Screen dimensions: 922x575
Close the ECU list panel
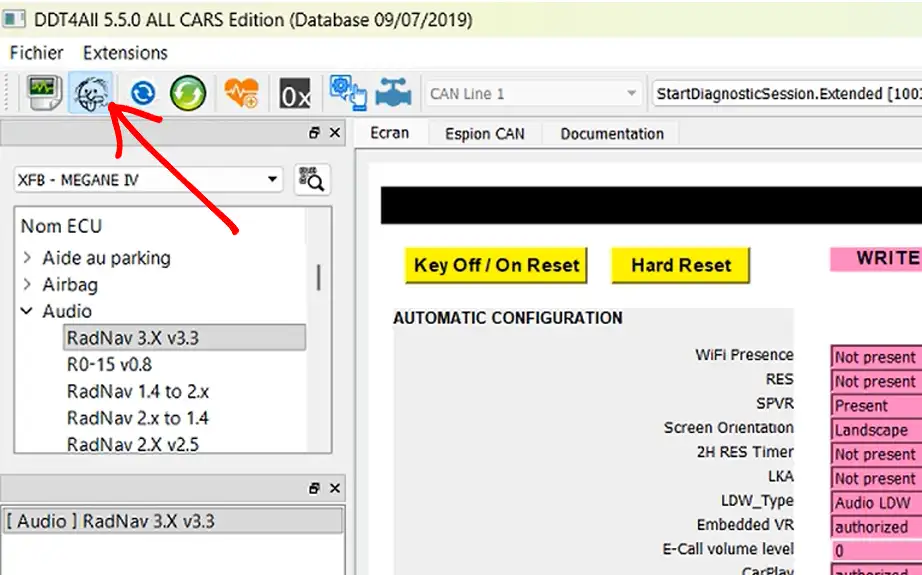point(335,133)
